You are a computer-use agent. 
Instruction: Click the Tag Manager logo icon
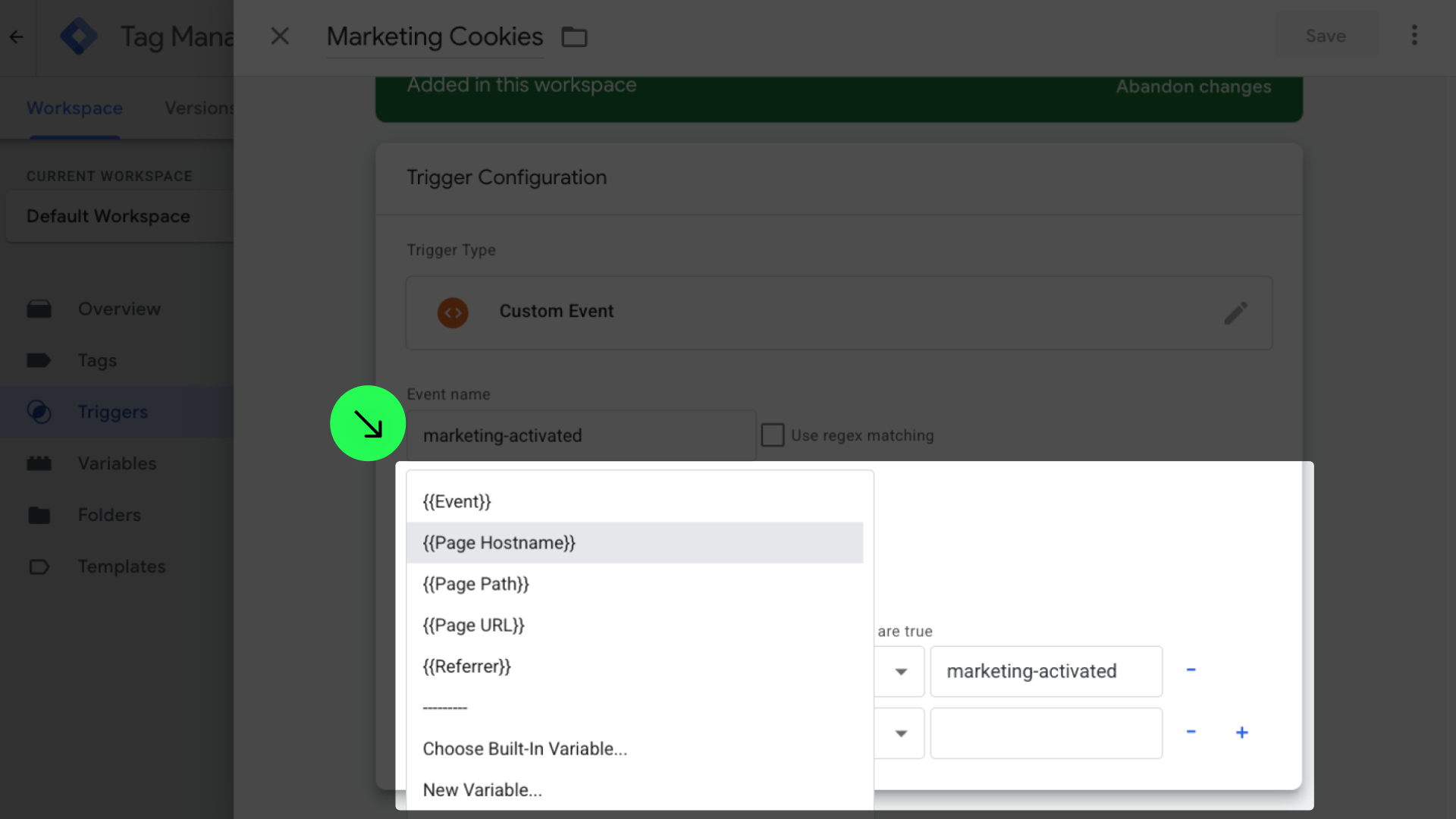click(79, 36)
